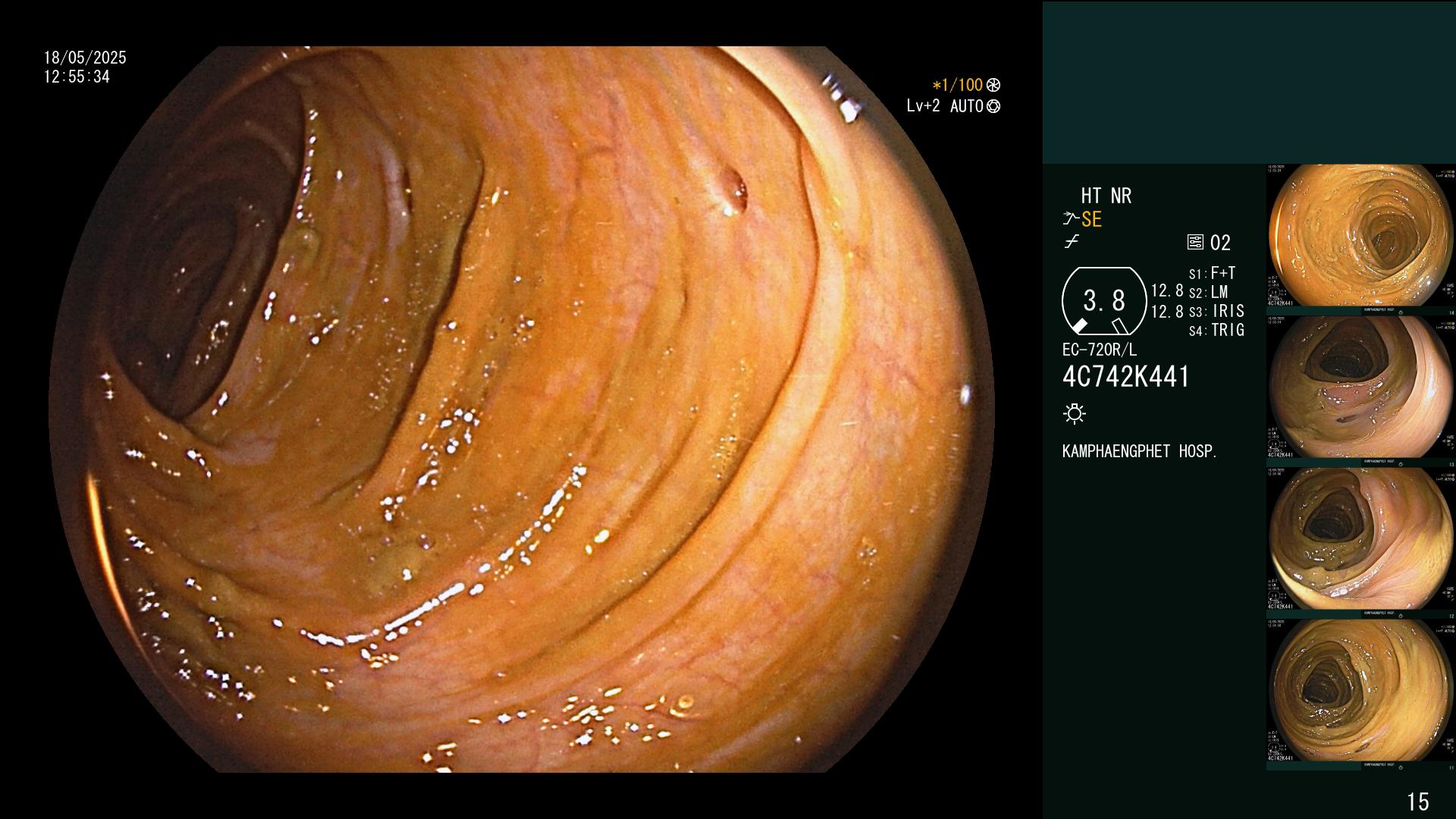
Task: Click the structure emphasis SE icon
Action: [x=1071, y=219]
